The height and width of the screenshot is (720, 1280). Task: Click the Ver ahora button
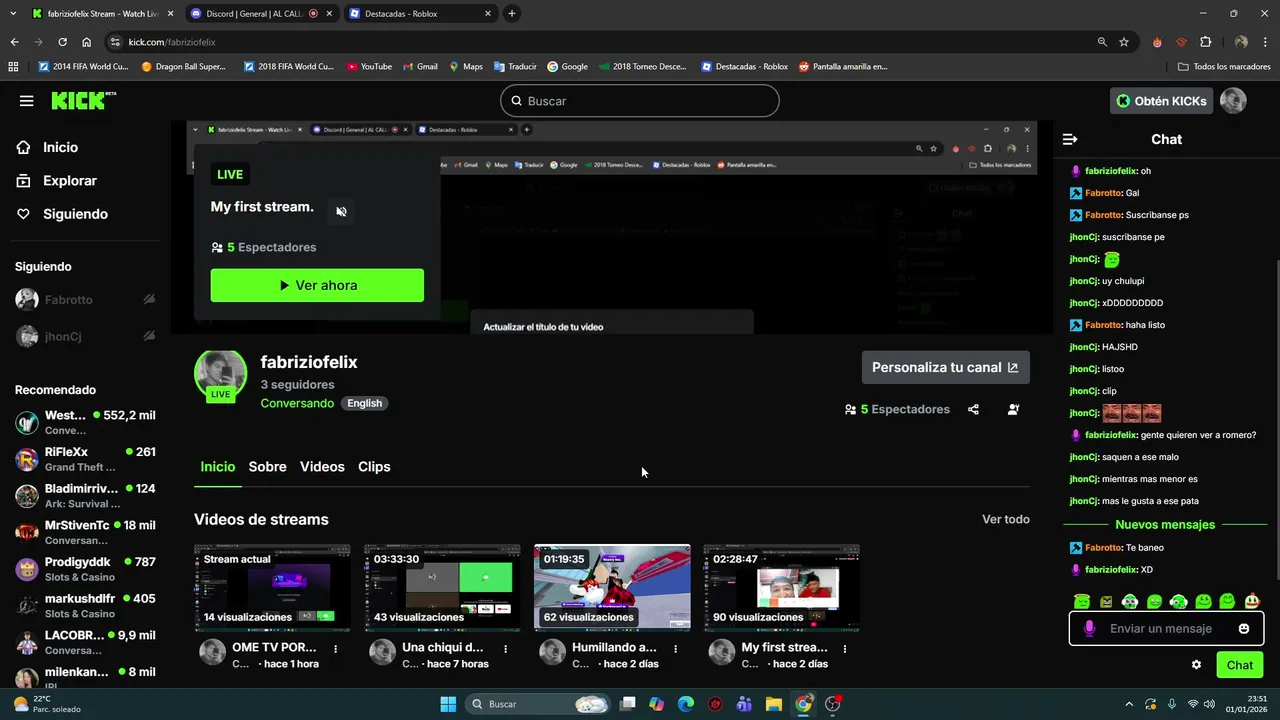pos(317,285)
